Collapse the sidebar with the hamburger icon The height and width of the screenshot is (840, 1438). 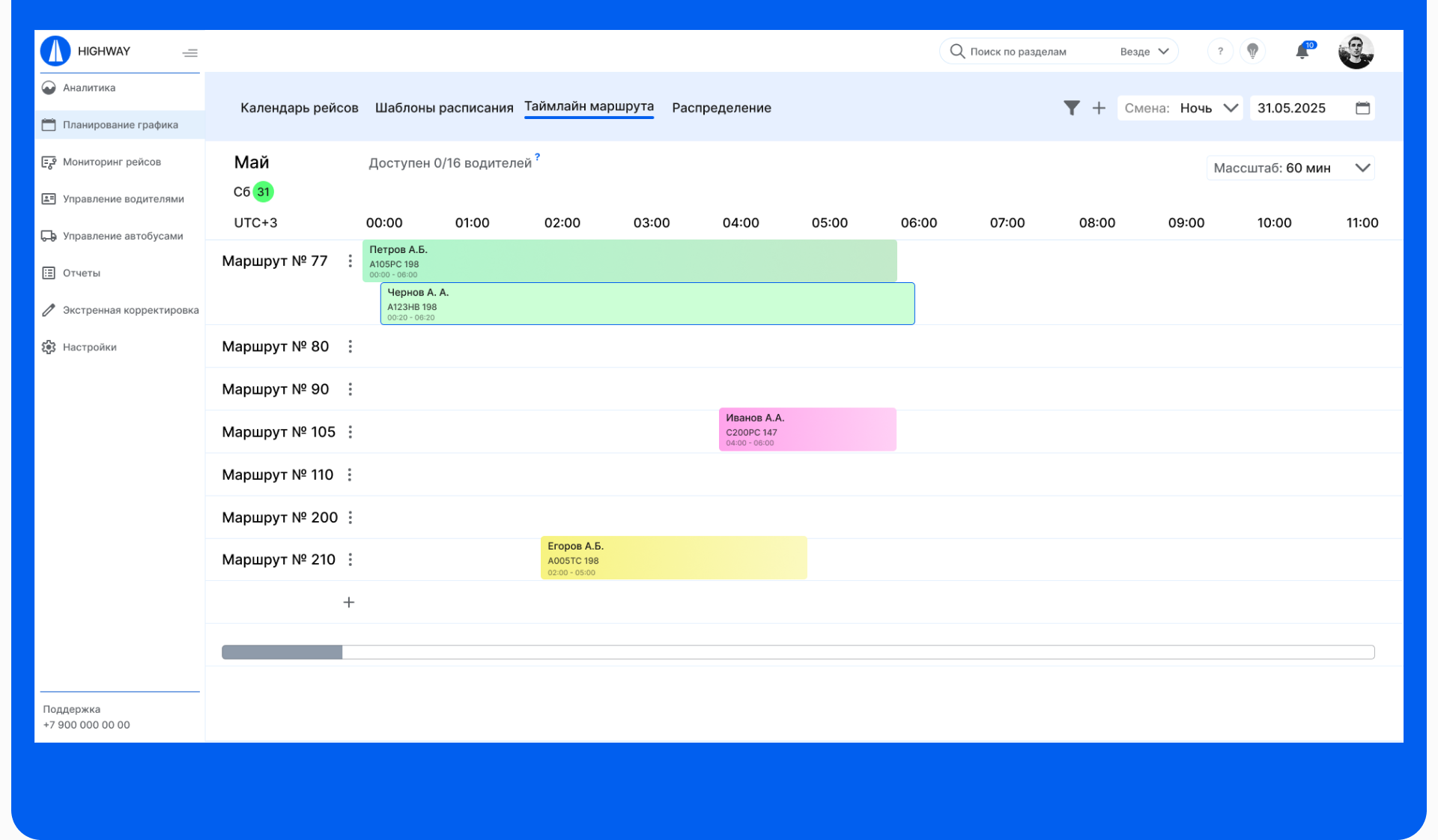pos(190,52)
